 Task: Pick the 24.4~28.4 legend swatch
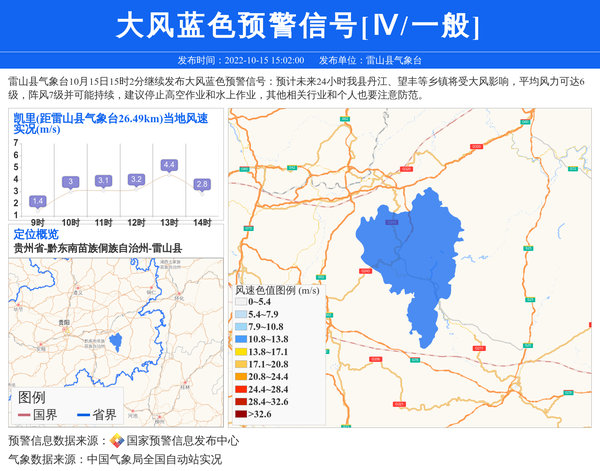[241, 389]
